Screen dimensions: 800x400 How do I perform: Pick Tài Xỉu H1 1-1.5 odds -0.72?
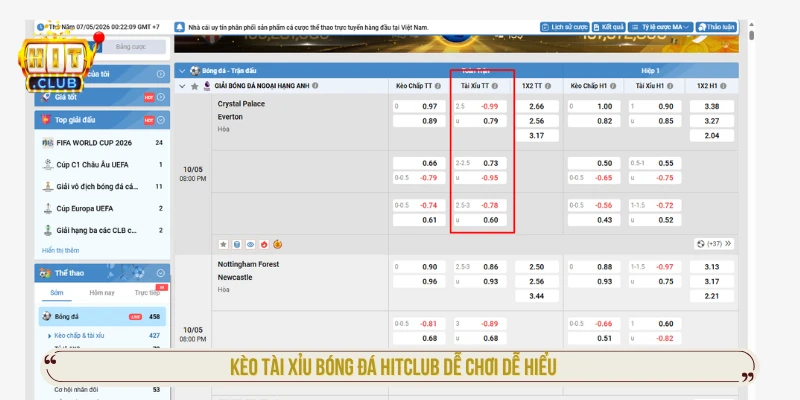coord(655,205)
